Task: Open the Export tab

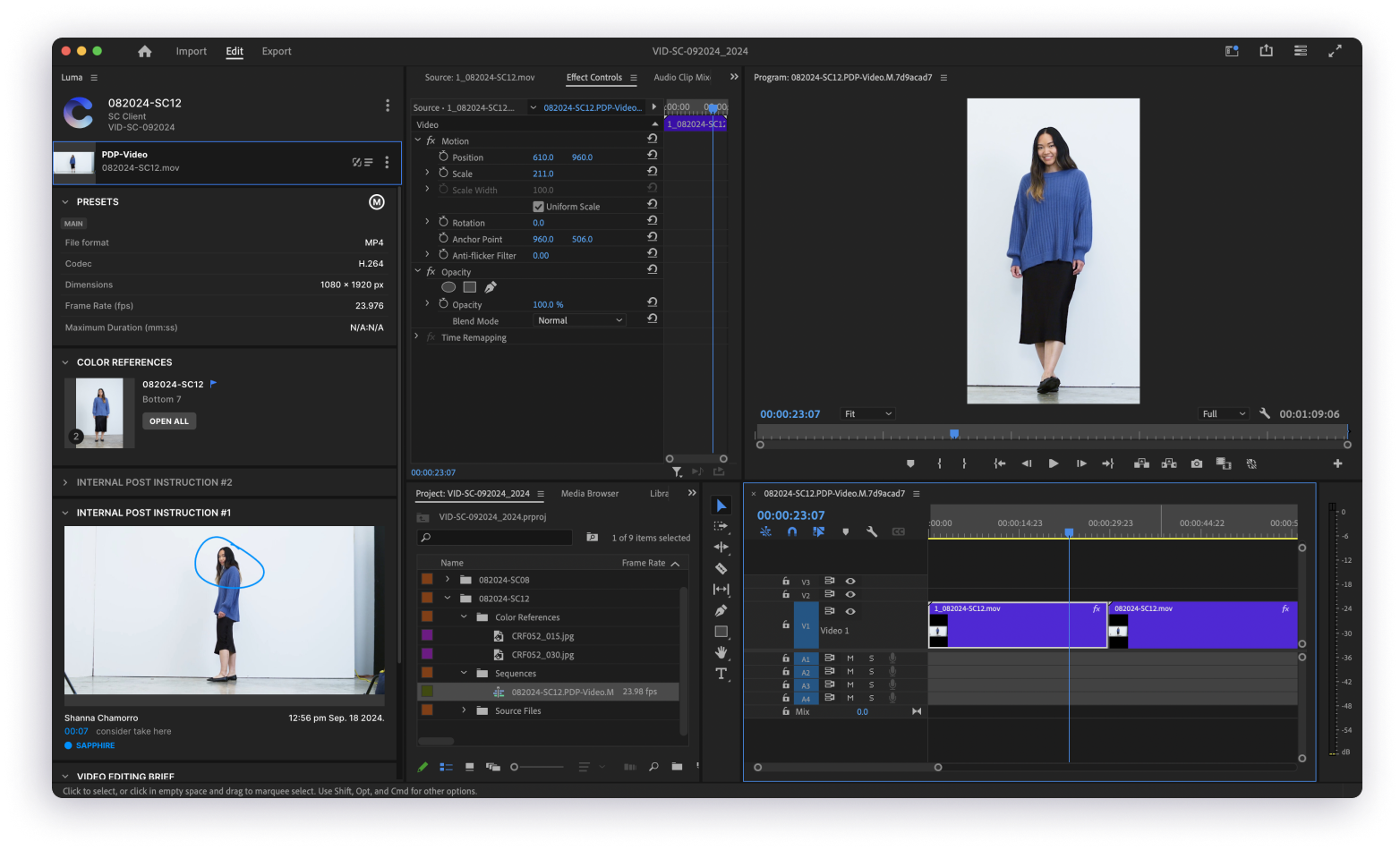Action: [x=277, y=52]
